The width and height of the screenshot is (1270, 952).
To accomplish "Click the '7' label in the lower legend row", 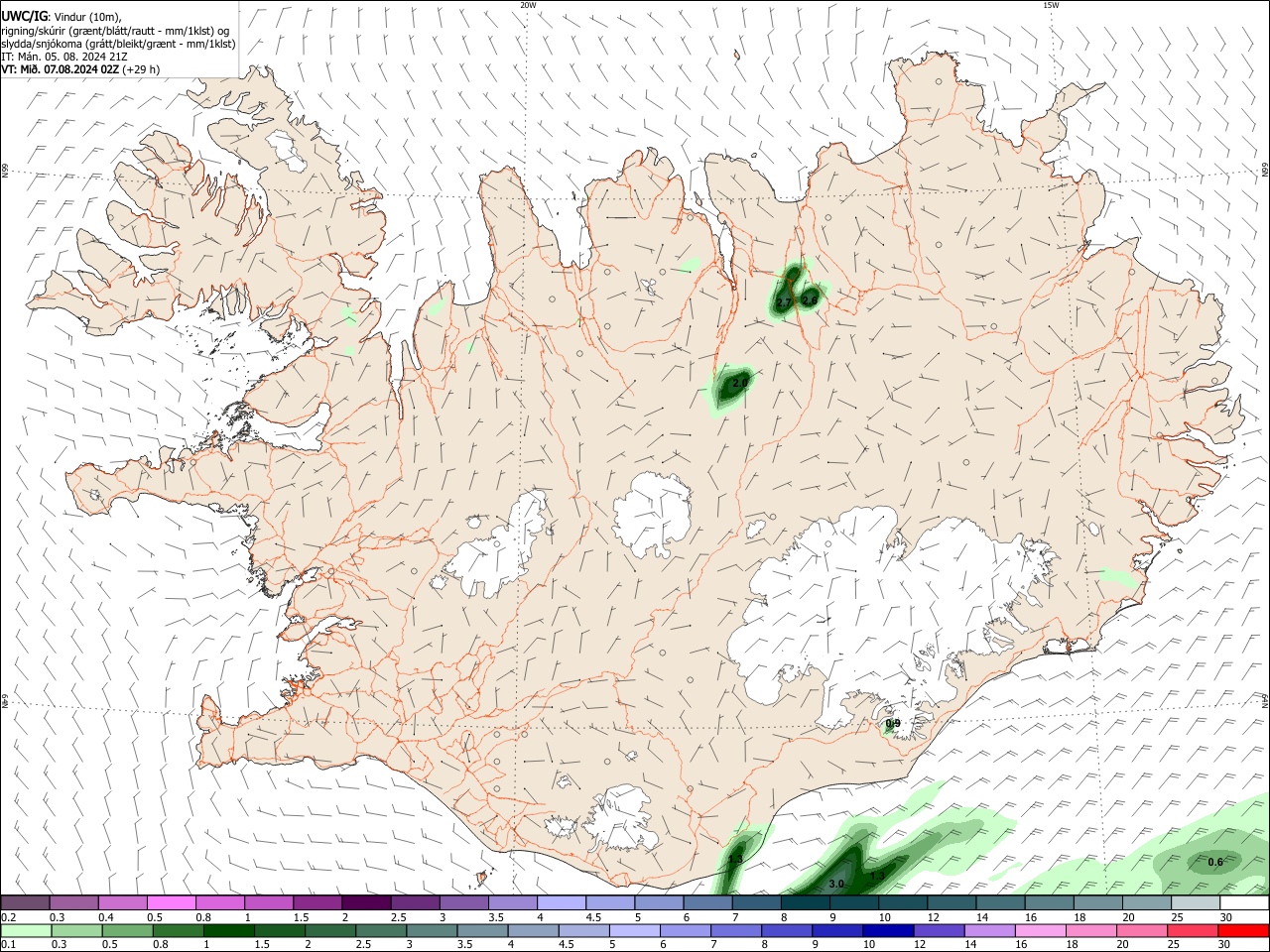I will pyautogui.click(x=715, y=944).
